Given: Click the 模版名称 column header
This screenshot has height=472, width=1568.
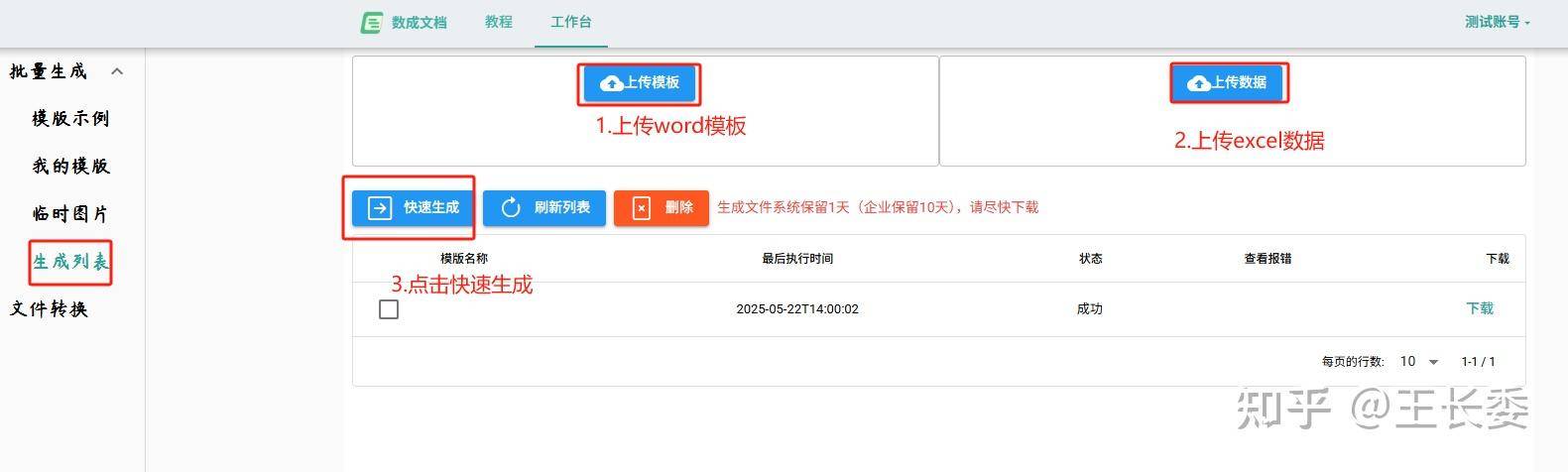Looking at the screenshot, I should click(464, 259).
